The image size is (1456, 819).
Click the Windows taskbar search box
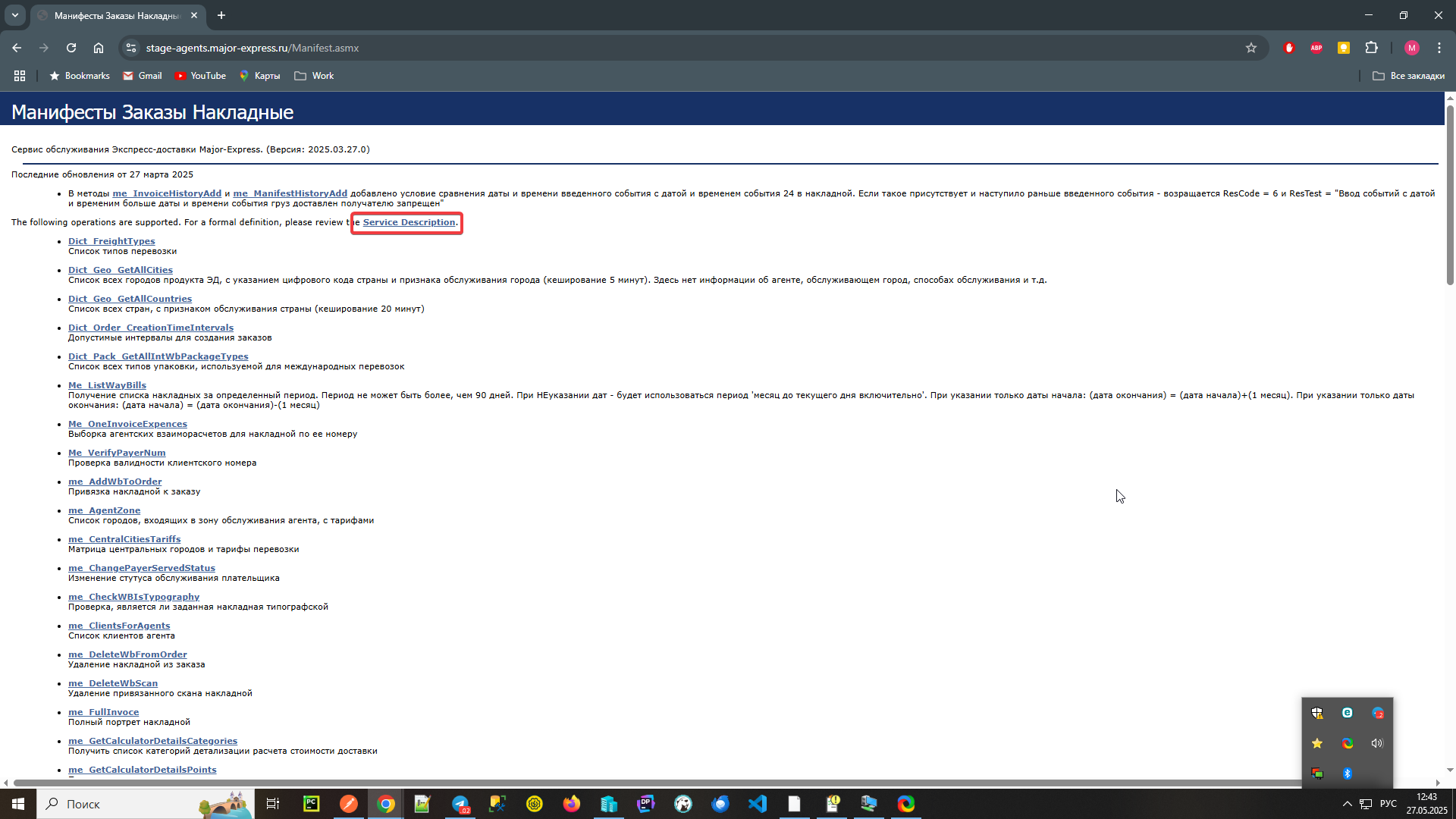[x=145, y=804]
